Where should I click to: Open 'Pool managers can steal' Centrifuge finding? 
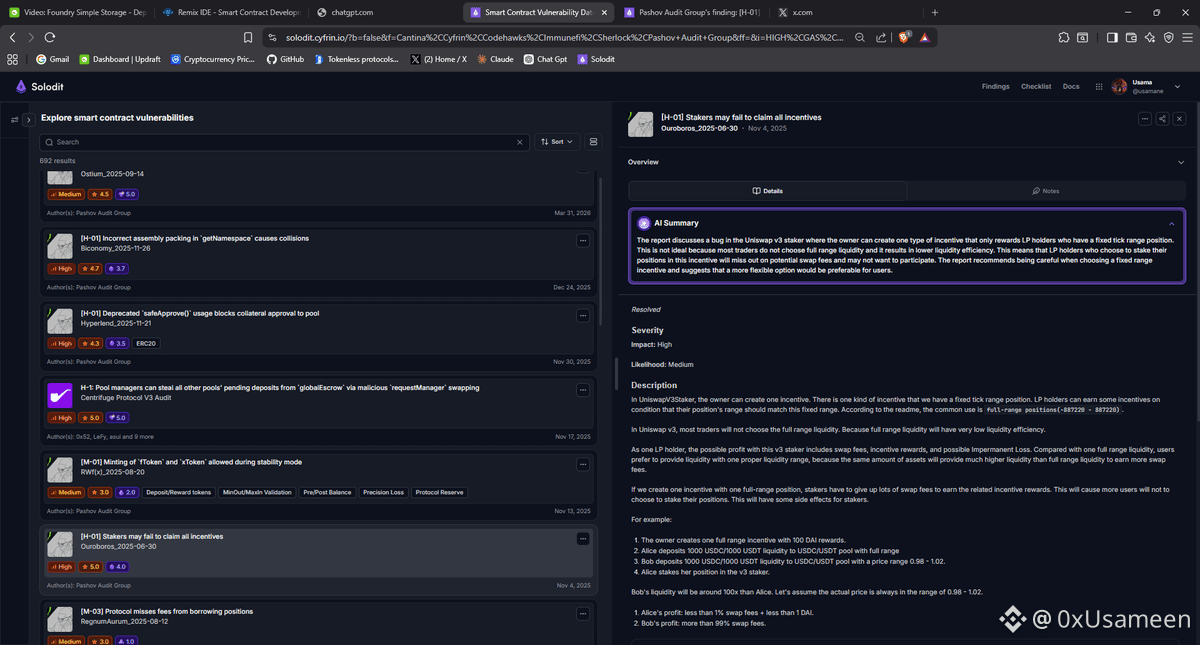(280, 387)
